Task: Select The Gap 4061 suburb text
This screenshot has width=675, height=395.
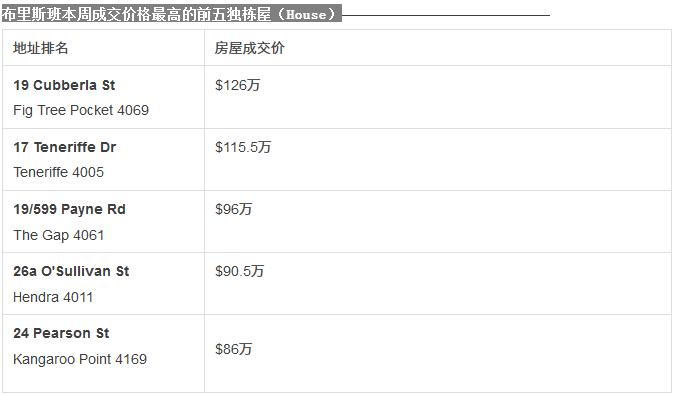Action: coord(59,235)
